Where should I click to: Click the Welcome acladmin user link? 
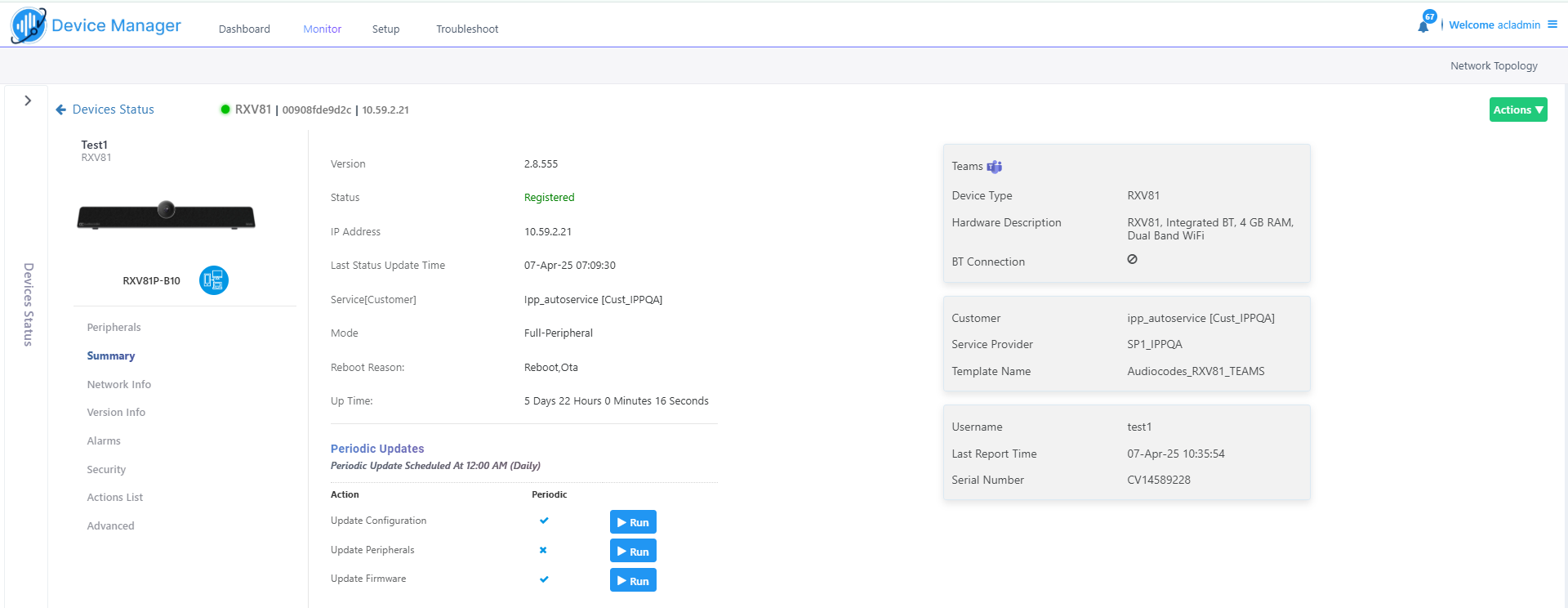click(1494, 25)
